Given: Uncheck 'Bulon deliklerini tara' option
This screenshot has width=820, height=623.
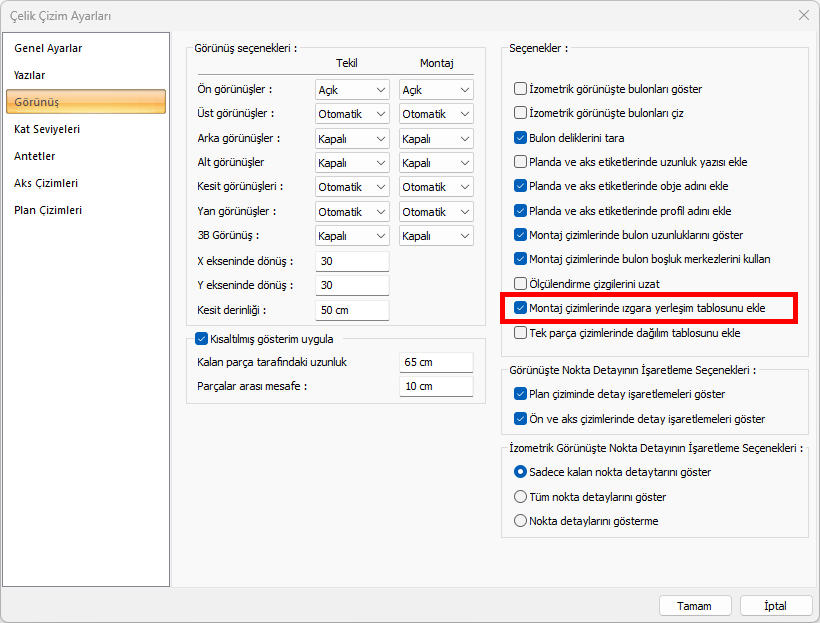Looking at the screenshot, I should pos(520,138).
